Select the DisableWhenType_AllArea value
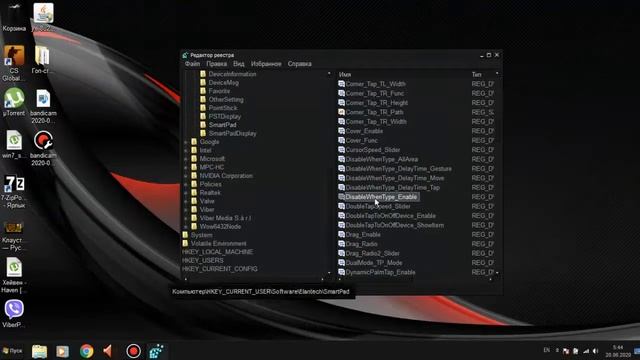 (382, 159)
